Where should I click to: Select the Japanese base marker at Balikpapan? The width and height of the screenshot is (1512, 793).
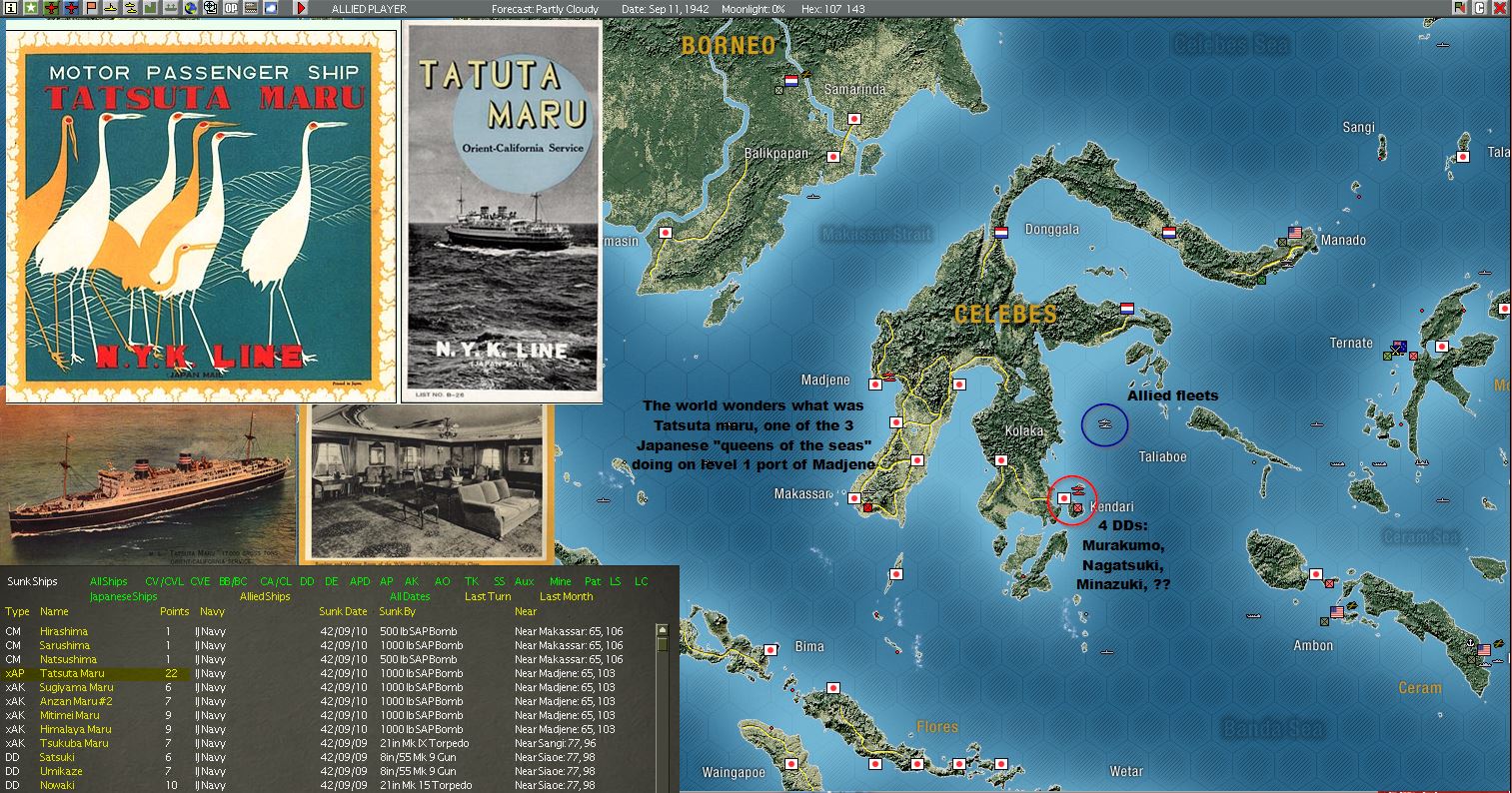click(x=833, y=157)
